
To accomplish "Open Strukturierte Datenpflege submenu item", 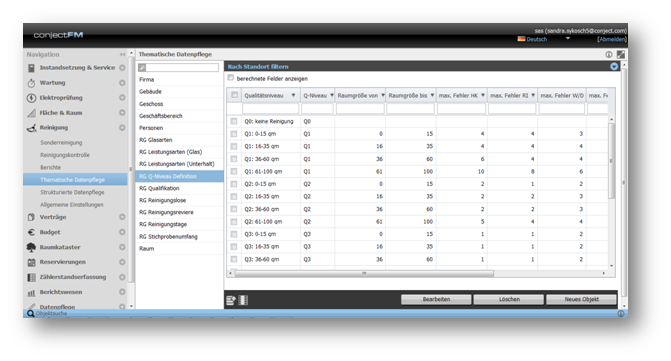I will [x=72, y=192].
